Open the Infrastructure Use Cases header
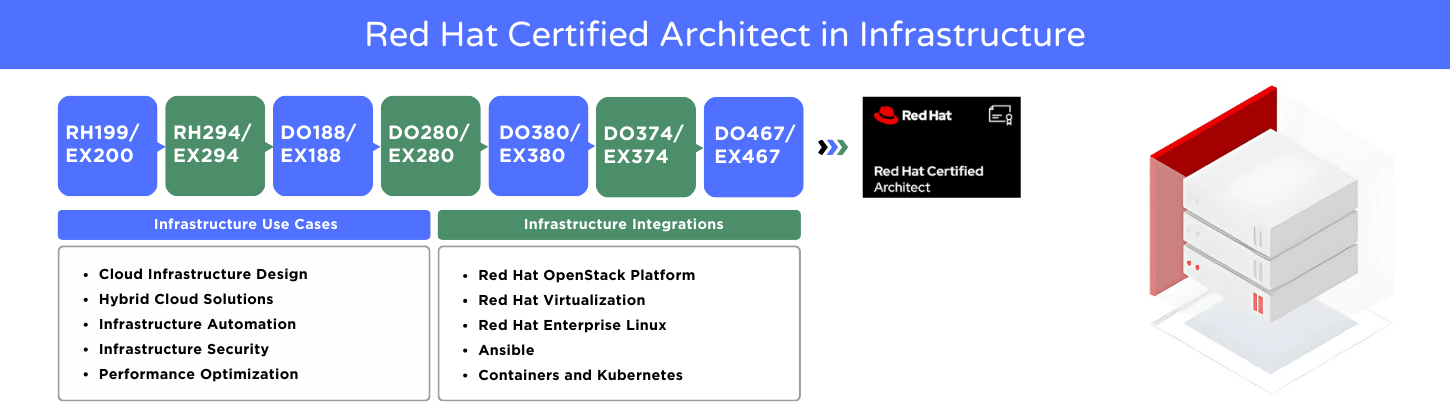 [x=245, y=224]
